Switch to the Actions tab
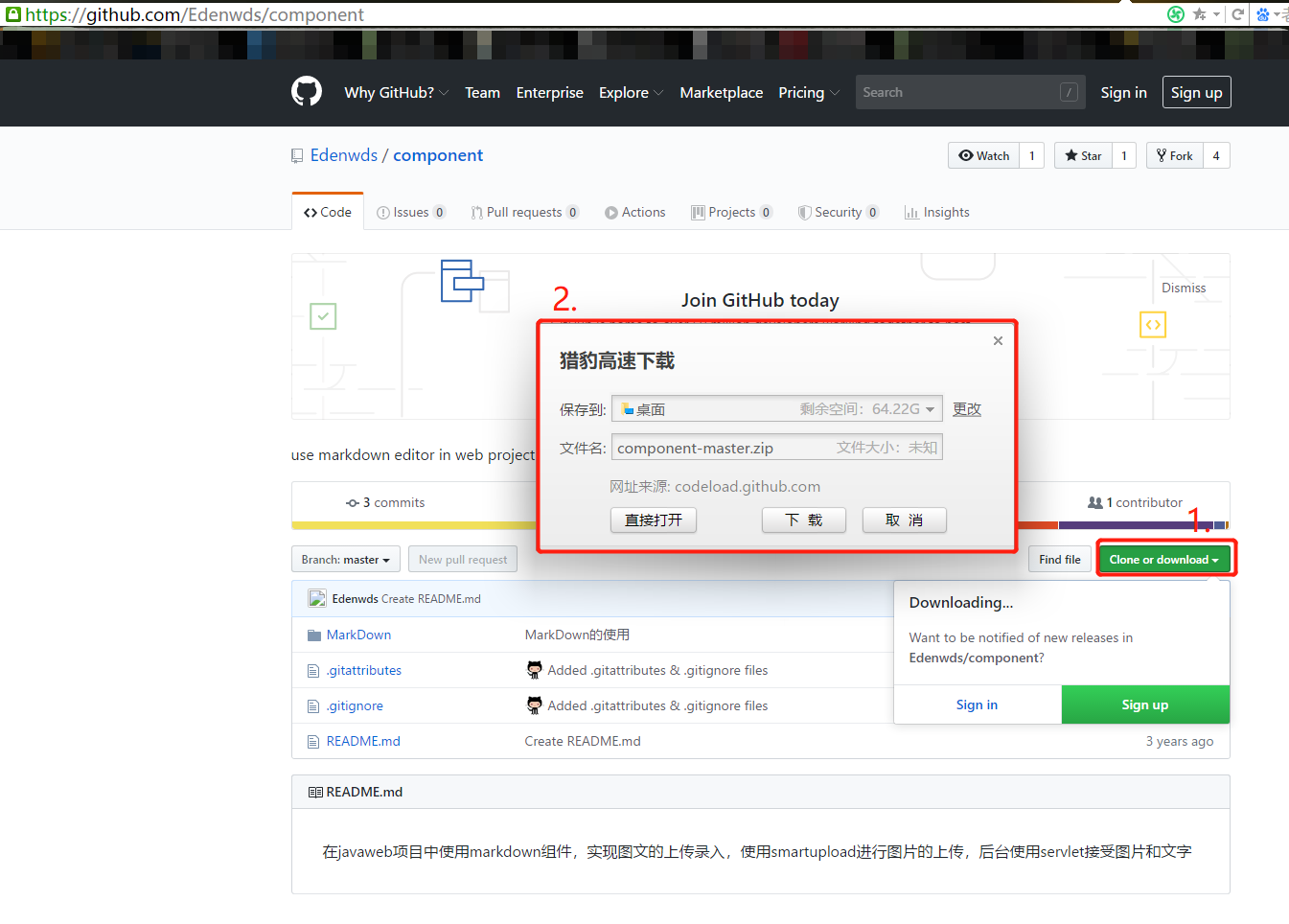This screenshot has width=1289, height=924. click(634, 212)
